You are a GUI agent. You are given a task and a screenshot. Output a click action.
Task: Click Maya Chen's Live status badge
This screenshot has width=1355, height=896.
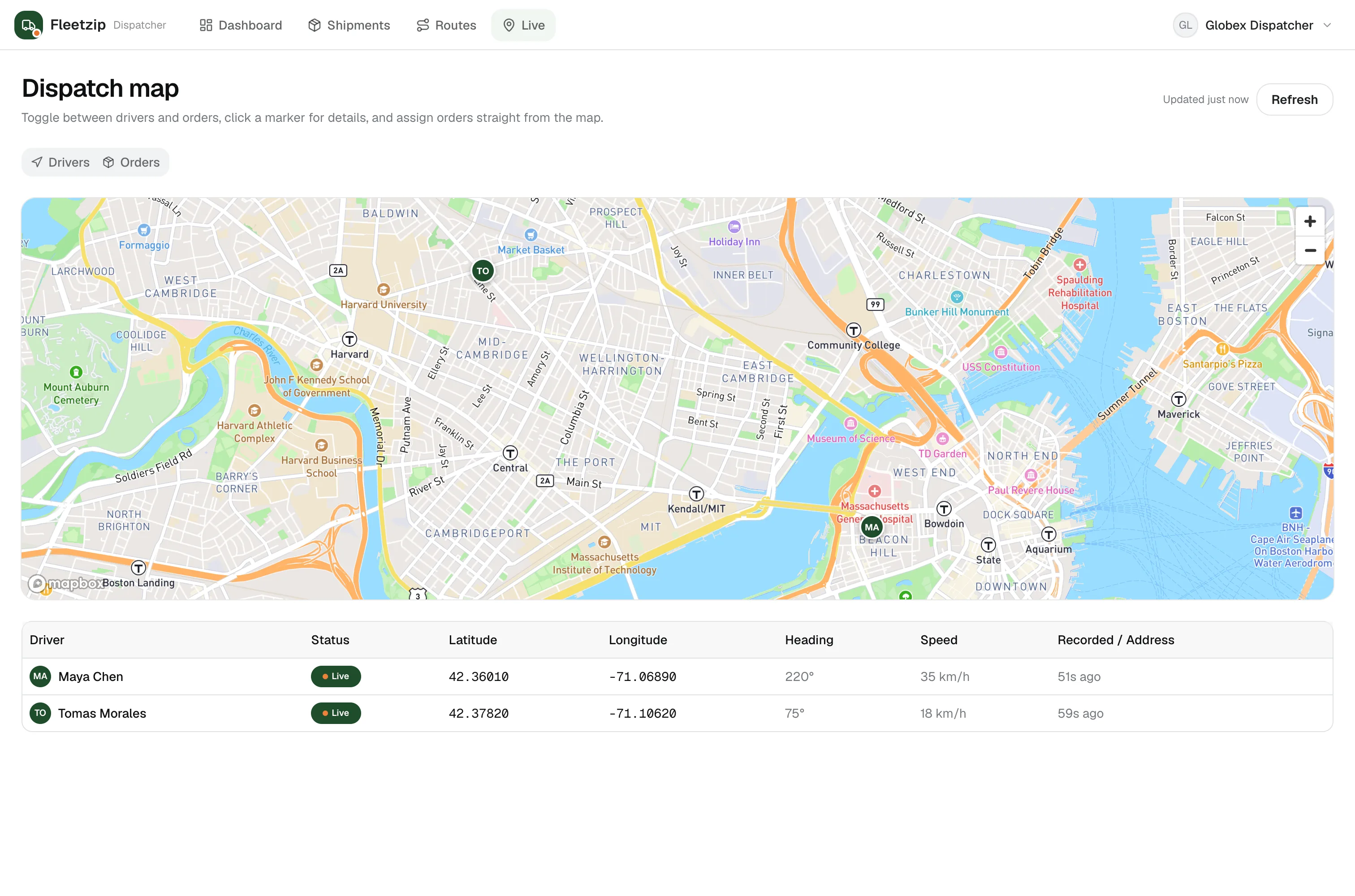point(336,676)
